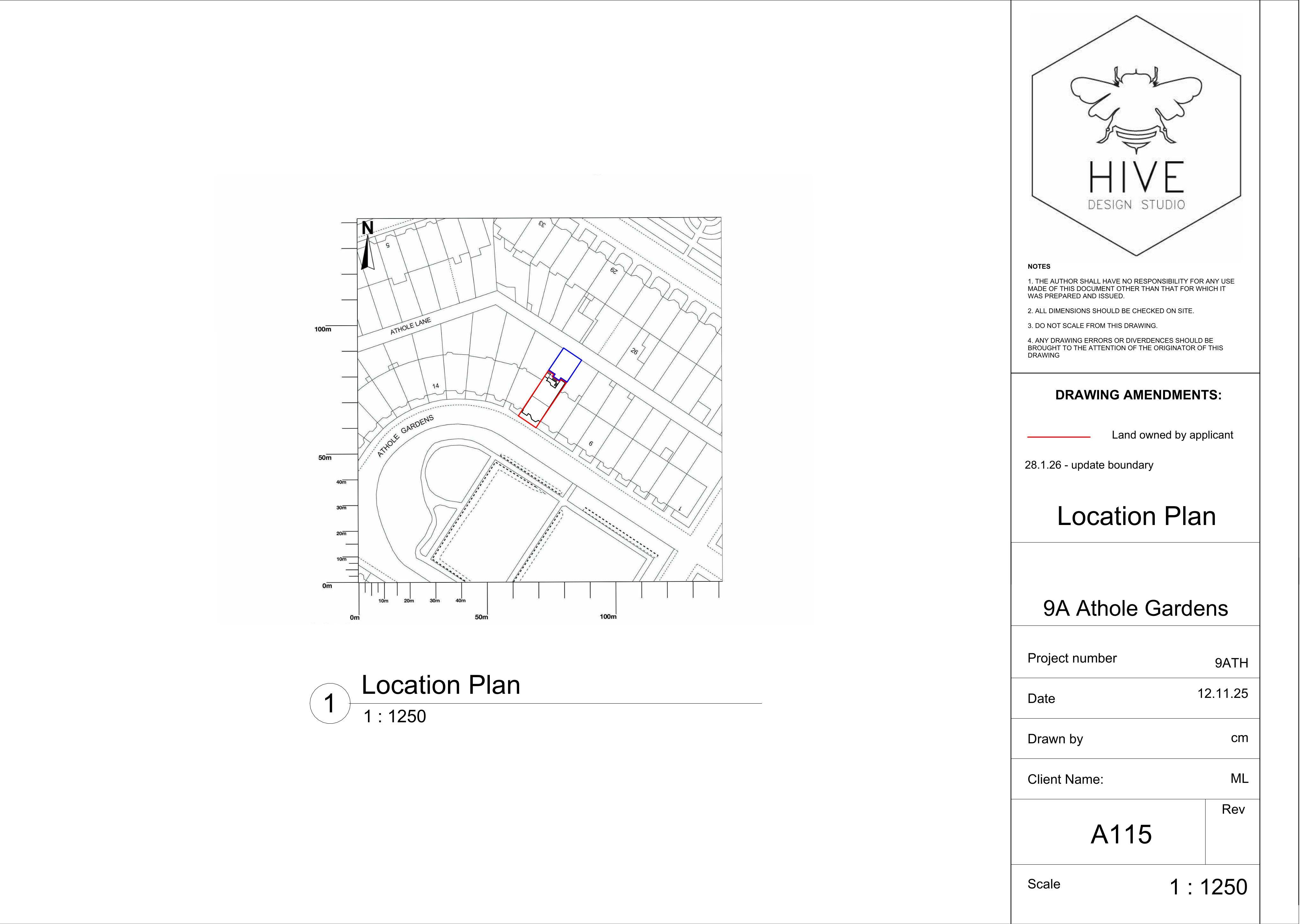The height and width of the screenshot is (924, 1307).
Task: Click the '9A Athole Gardens' address text
Action: [1135, 608]
